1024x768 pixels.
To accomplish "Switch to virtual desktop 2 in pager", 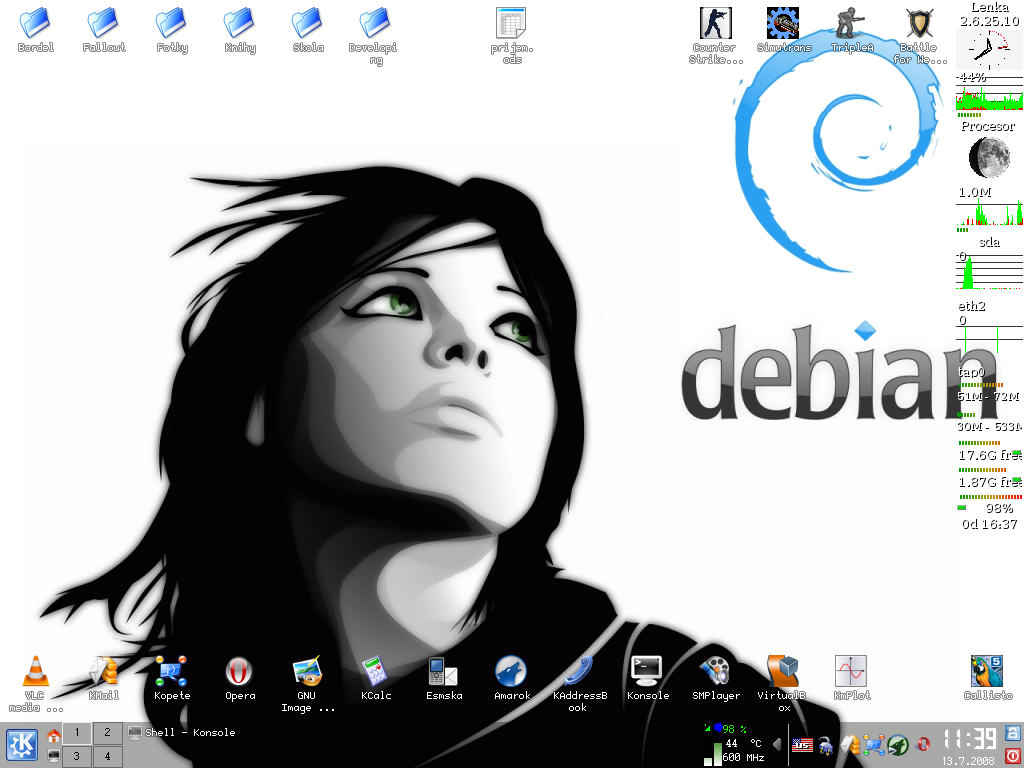I will click(x=107, y=733).
